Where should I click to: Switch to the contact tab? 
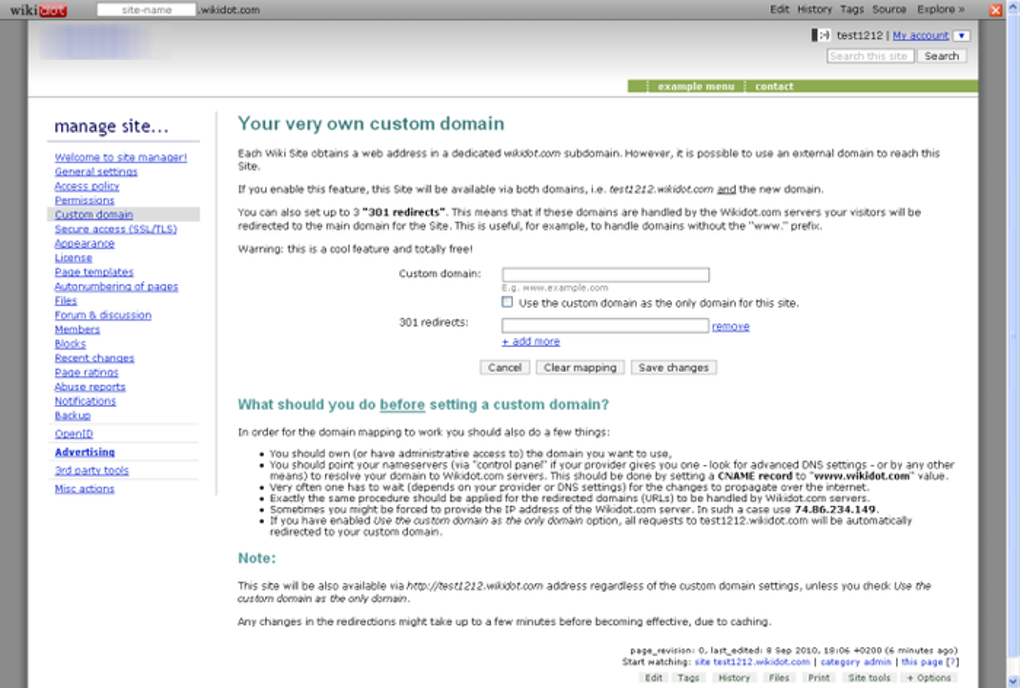(774, 87)
